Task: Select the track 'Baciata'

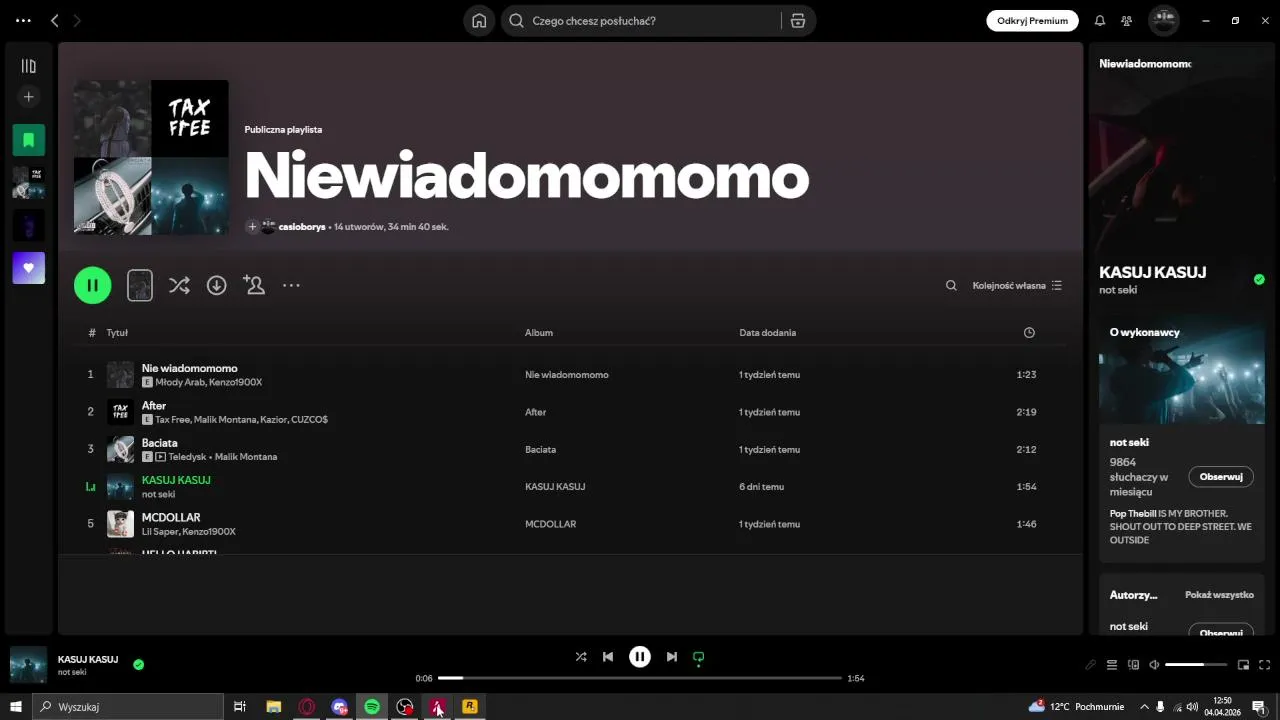Action: pos(160,443)
